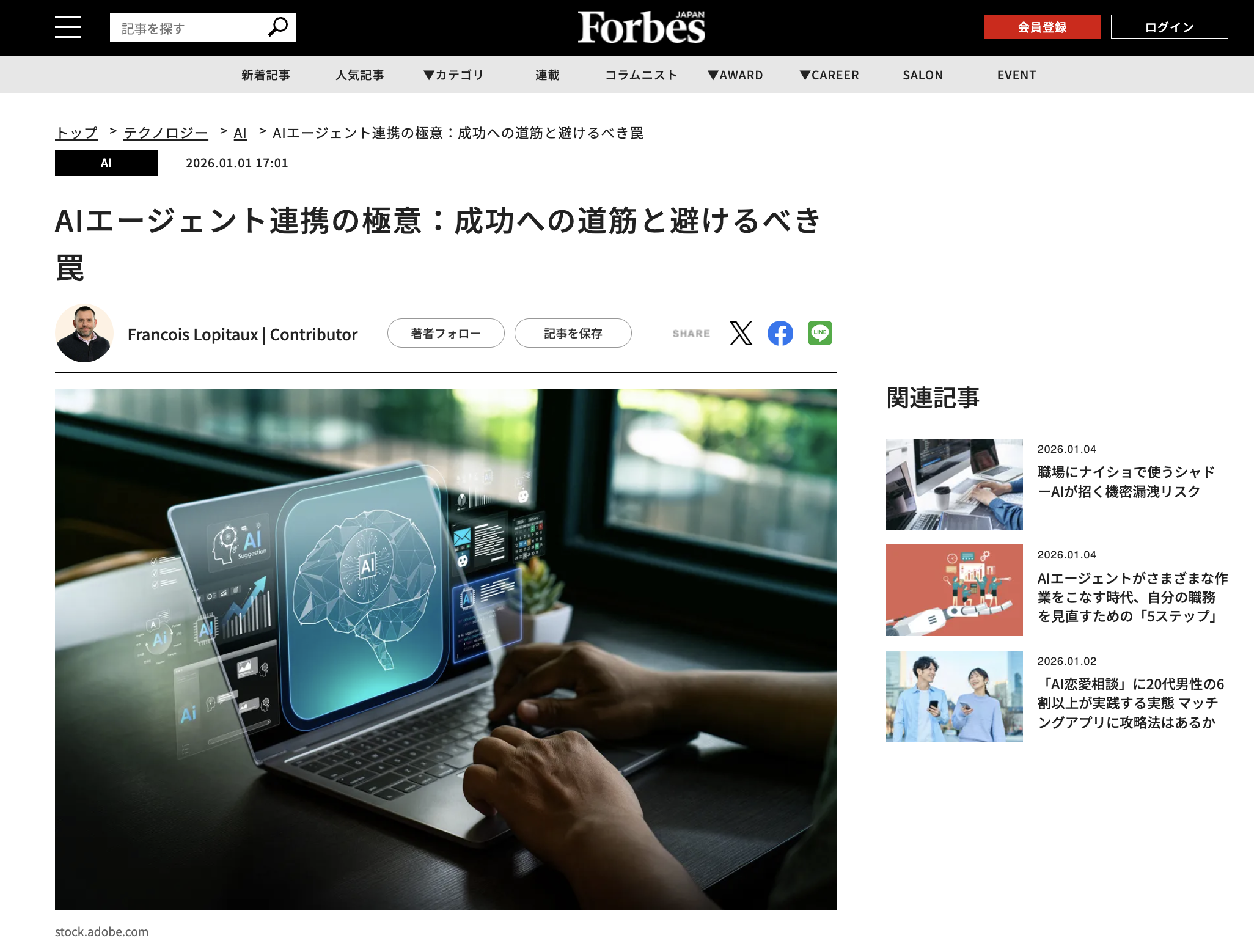
Task: Open the shadow AI article thumbnail
Action: (x=954, y=484)
